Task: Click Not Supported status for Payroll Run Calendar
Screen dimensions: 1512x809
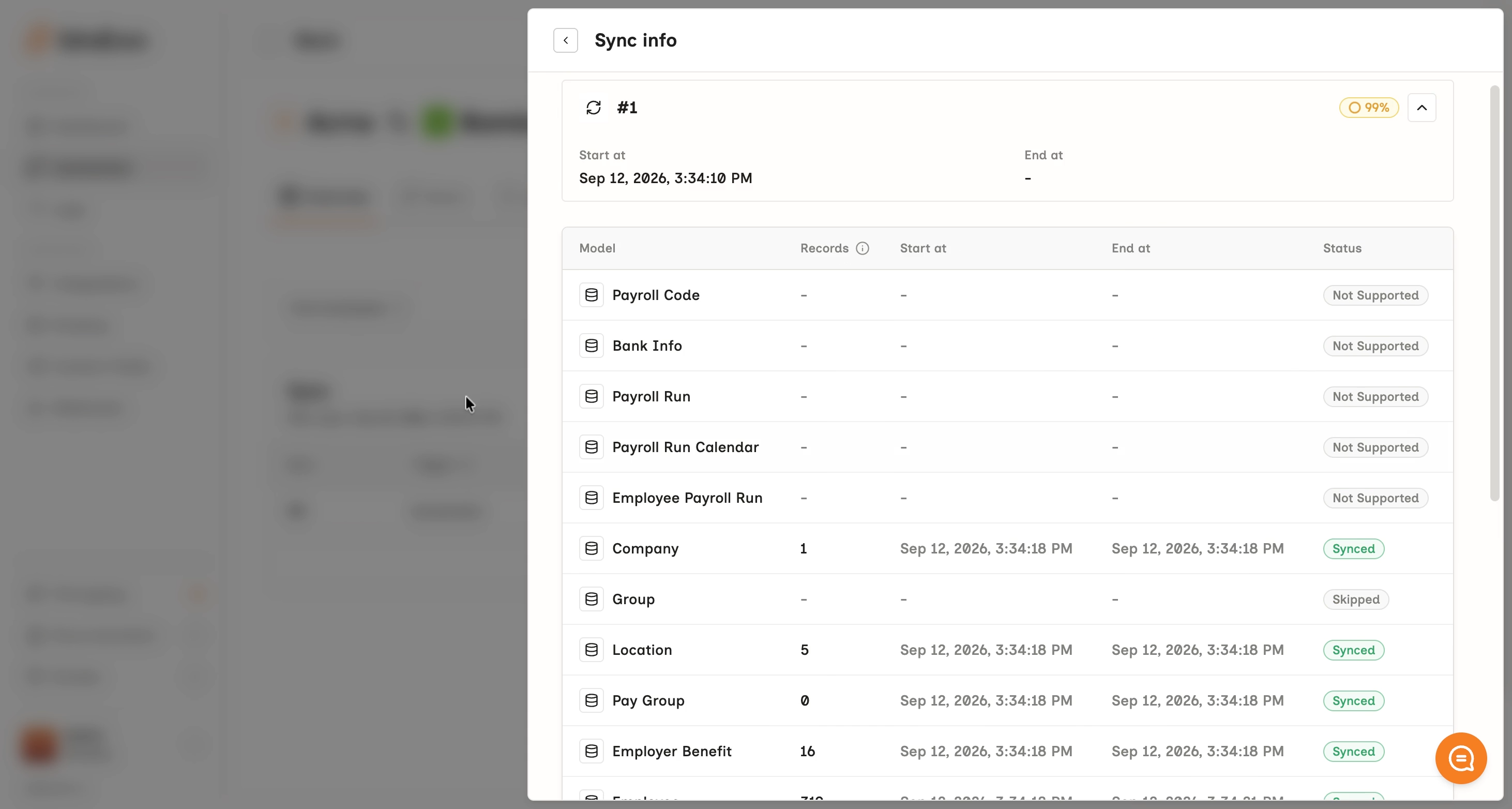Action: point(1375,447)
